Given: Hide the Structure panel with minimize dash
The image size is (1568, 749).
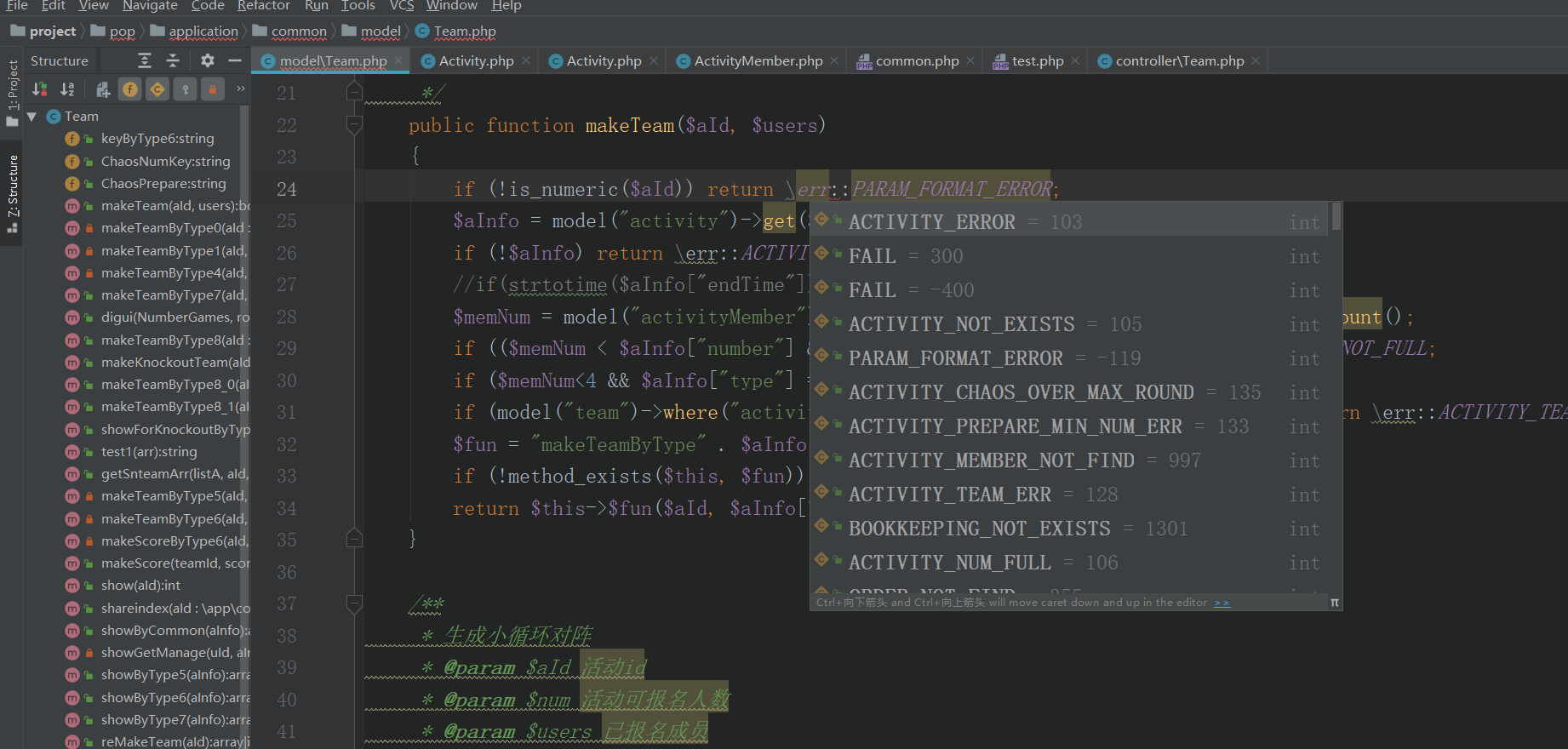Looking at the screenshot, I should 234,60.
